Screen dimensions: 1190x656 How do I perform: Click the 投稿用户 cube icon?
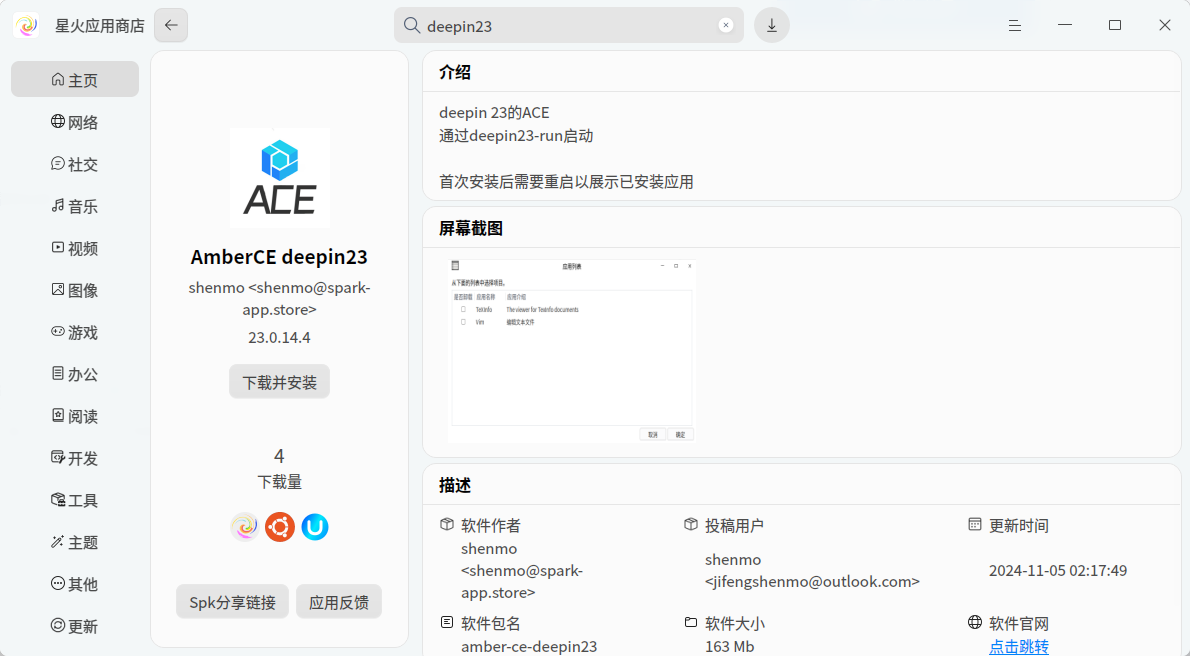691,525
